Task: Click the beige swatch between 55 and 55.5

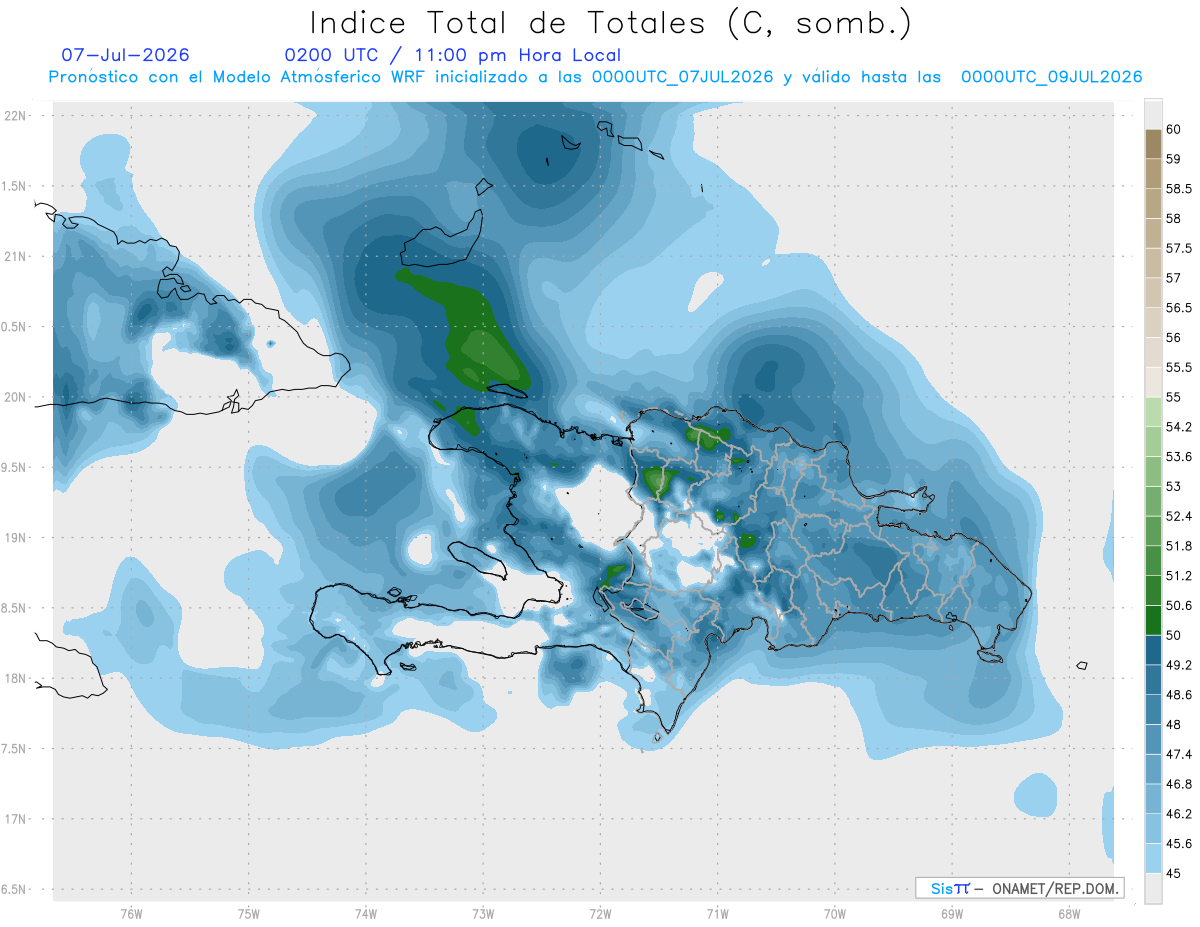Action: pos(1153,382)
